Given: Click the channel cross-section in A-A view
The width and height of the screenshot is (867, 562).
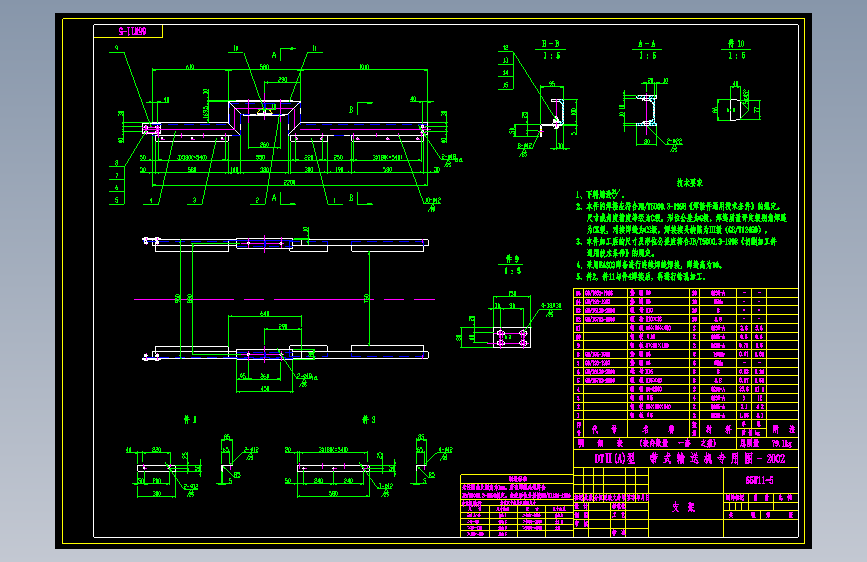Looking at the screenshot, I should (x=646, y=111).
